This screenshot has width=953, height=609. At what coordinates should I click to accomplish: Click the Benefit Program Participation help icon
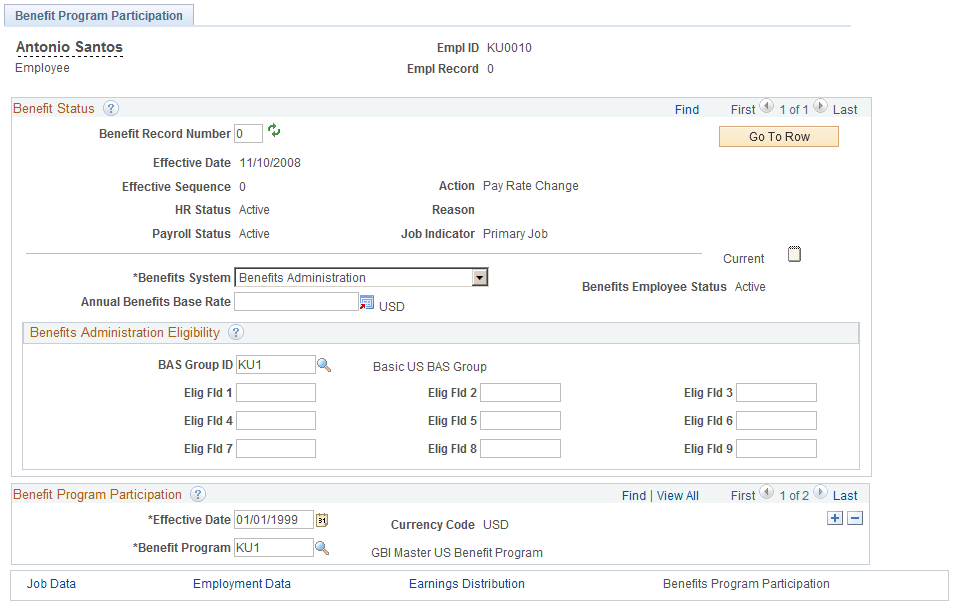point(198,493)
